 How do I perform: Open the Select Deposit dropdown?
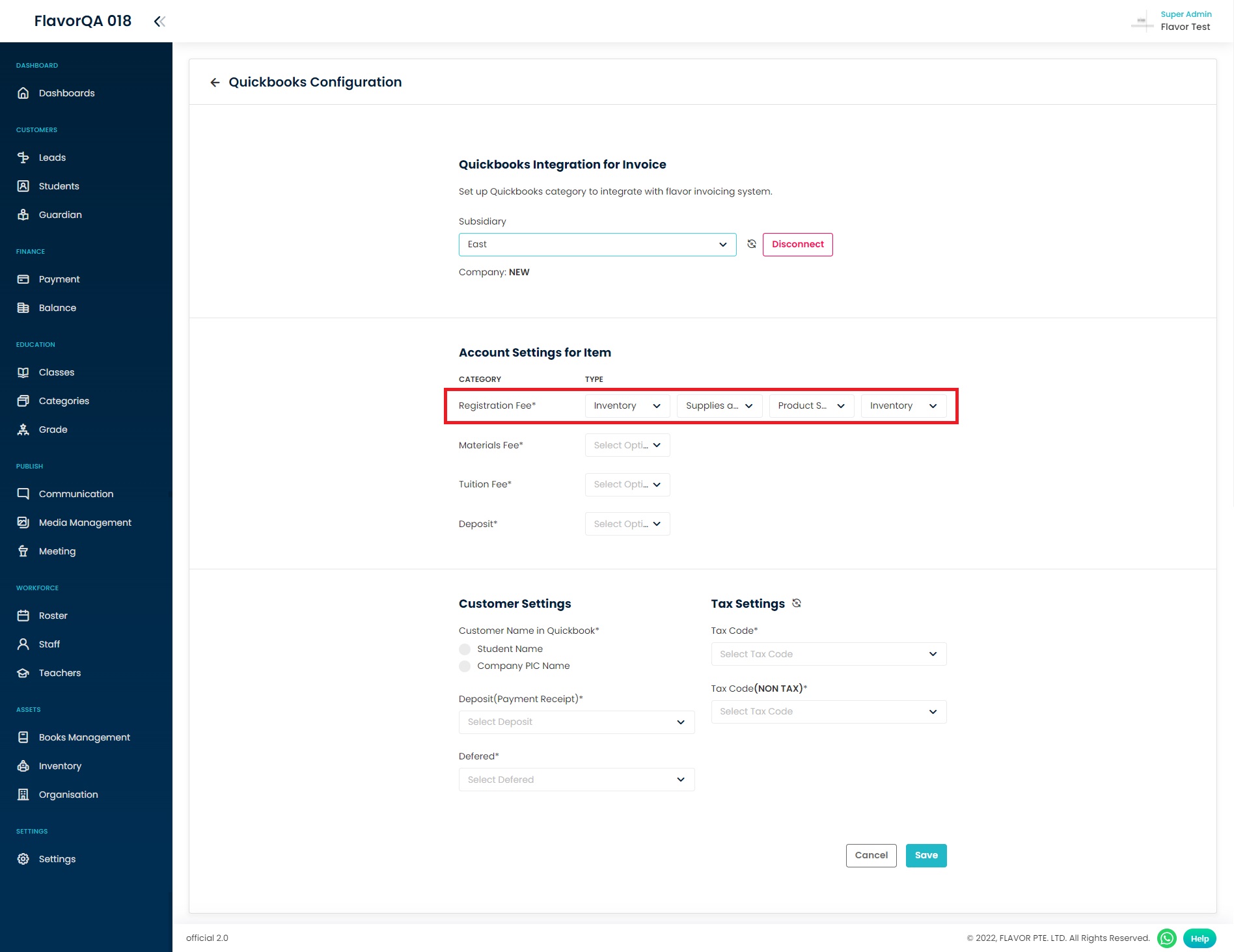point(577,722)
